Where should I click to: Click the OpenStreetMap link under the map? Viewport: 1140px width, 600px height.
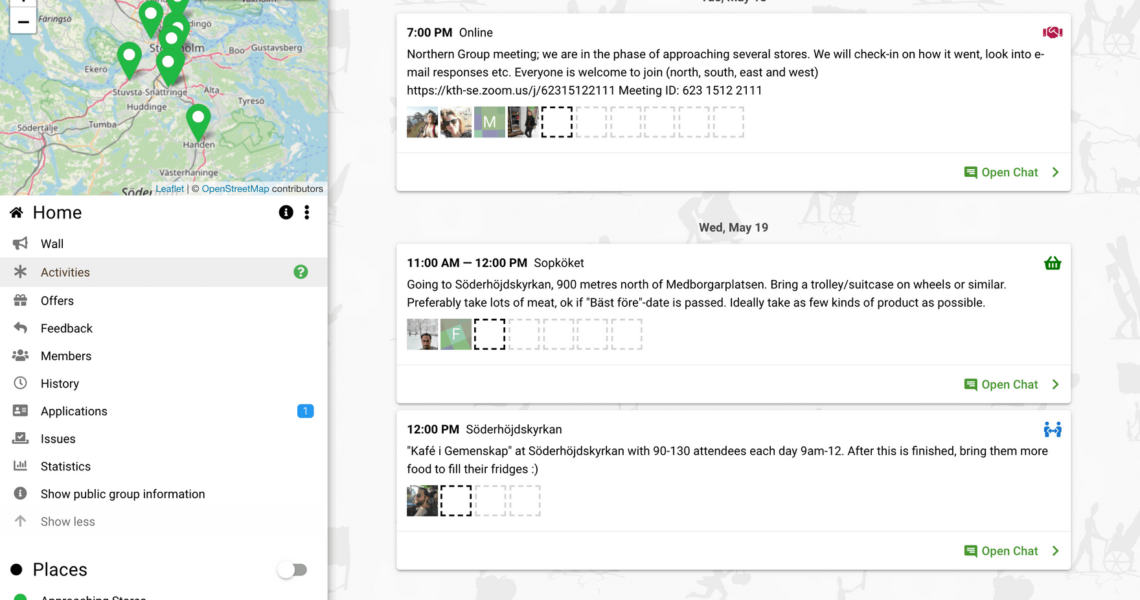(235, 189)
